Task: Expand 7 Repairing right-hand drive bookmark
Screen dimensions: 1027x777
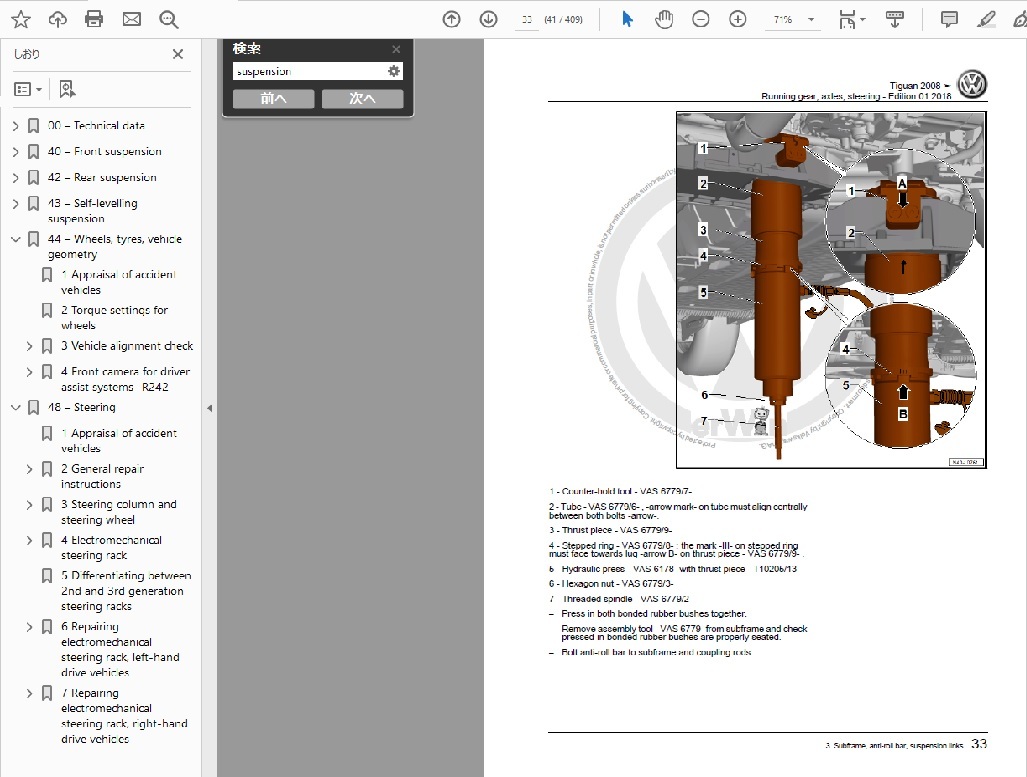Action: pyautogui.click(x=29, y=693)
